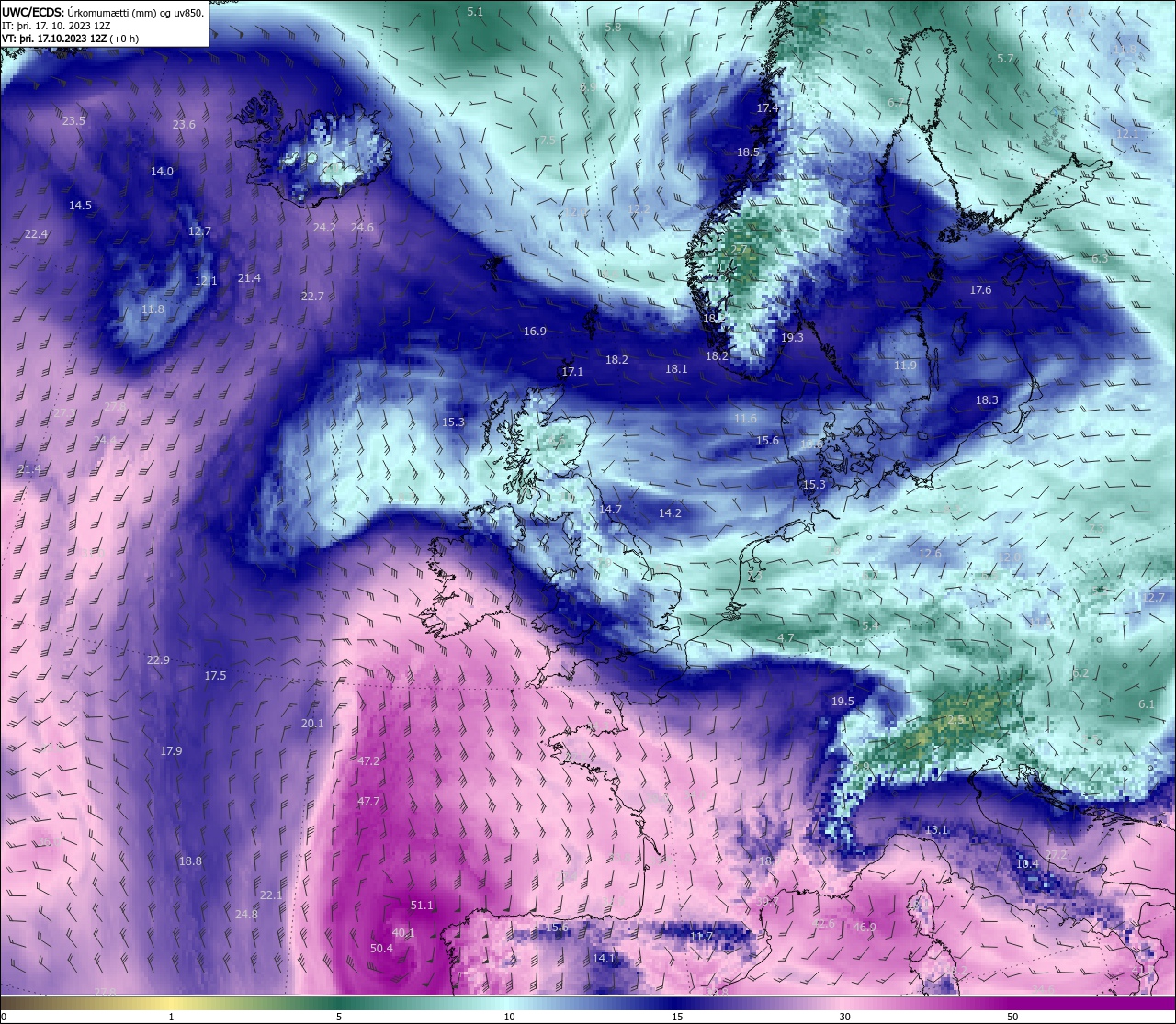Click the 17.1 value label on the map

pos(572,371)
